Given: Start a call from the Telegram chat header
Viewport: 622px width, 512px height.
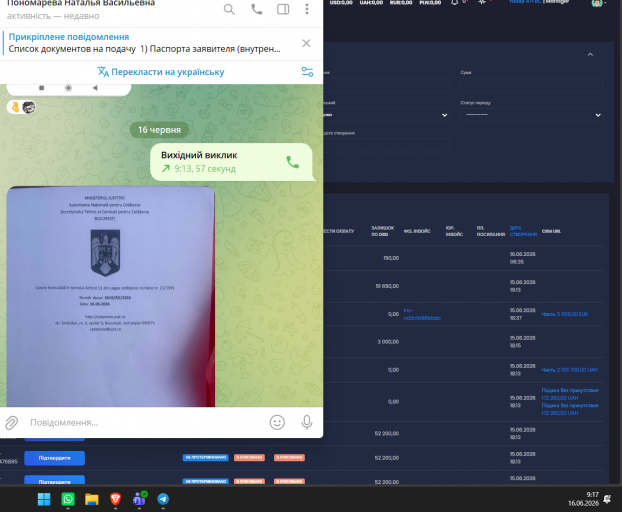Looking at the screenshot, I should click(257, 9).
